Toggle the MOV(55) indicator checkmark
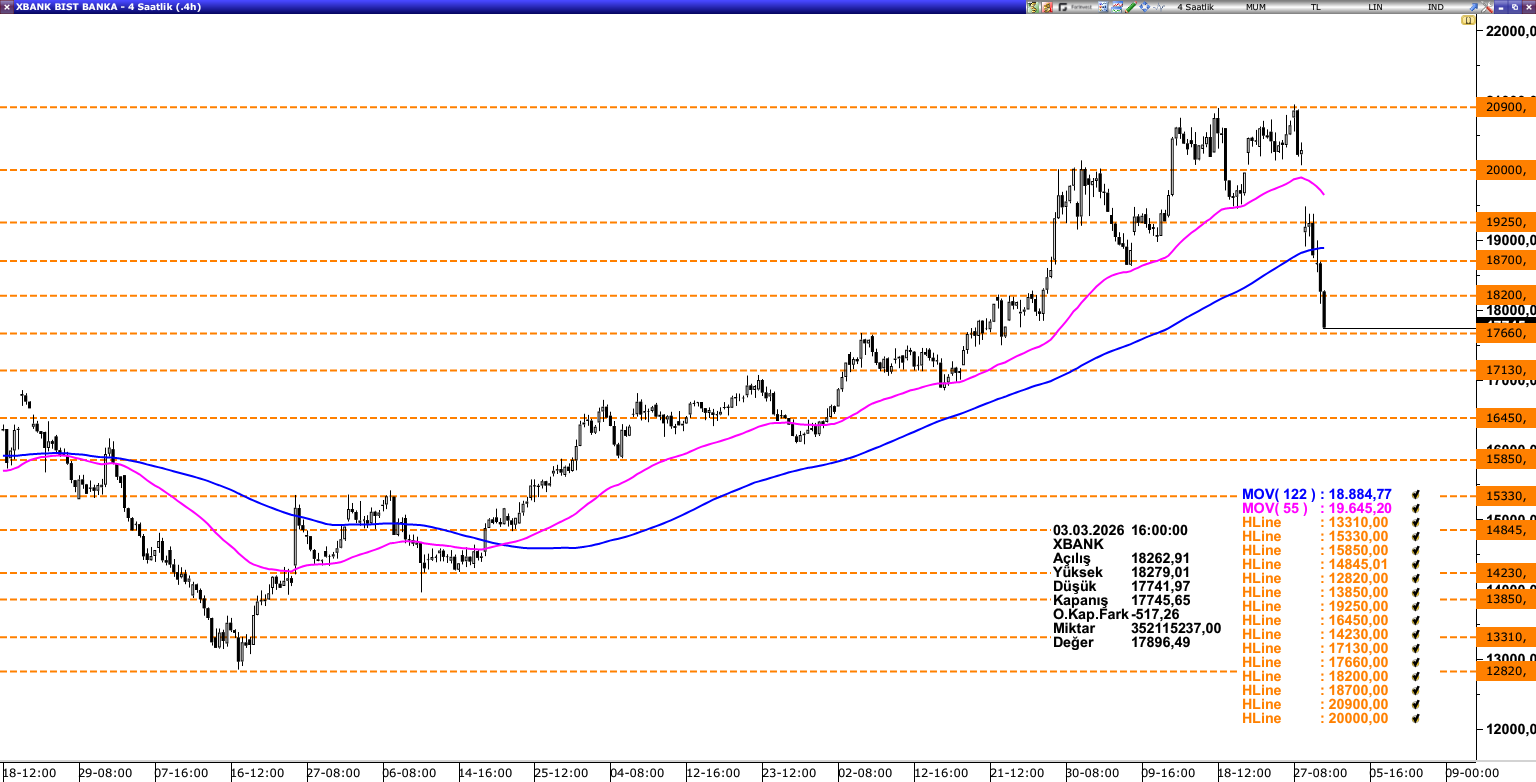The image size is (1536, 782). (1415, 508)
